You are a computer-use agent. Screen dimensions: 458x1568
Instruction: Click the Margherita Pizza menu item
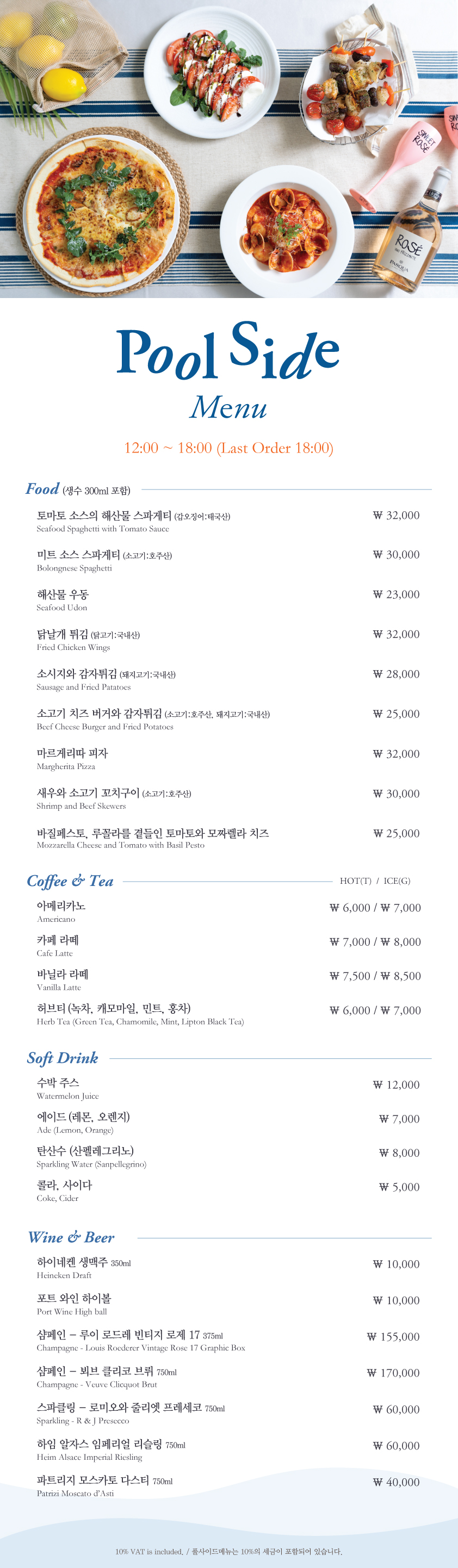point(72,759)
